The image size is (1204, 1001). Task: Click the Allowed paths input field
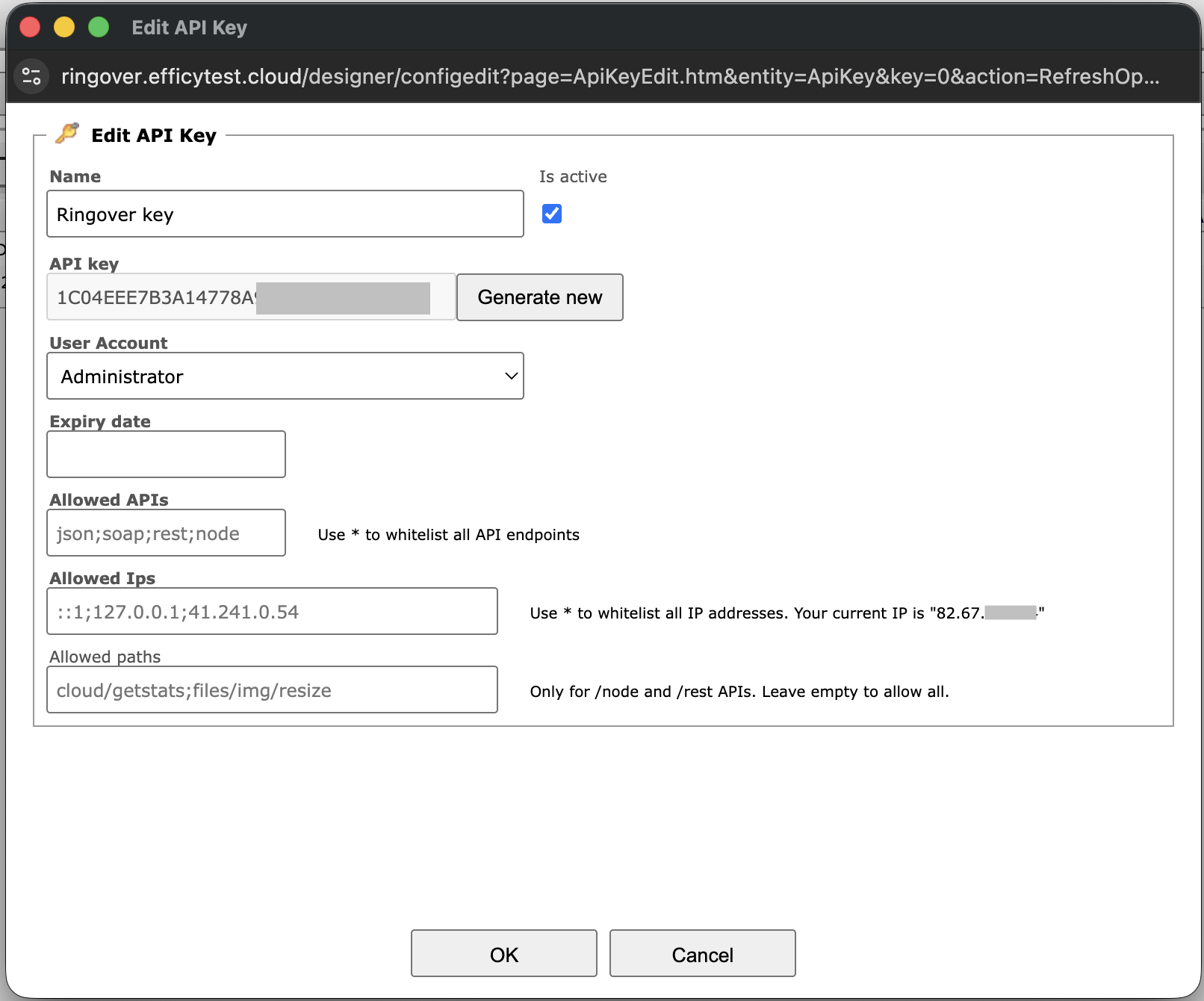point(272,689)
